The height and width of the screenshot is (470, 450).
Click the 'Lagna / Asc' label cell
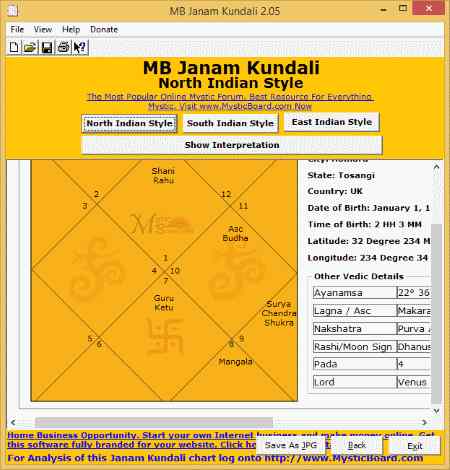(x=354, y=311)
